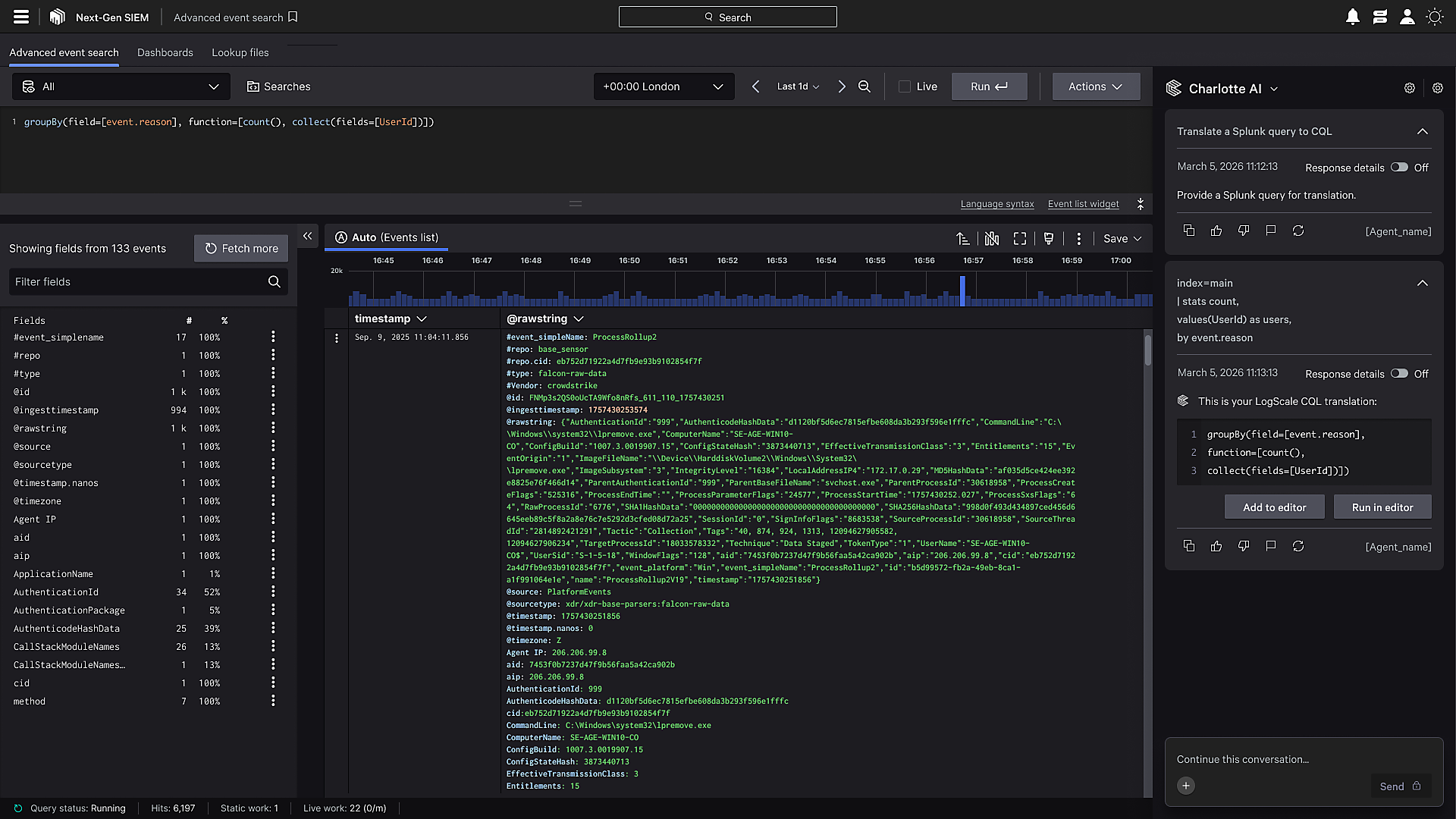Image resolution: width=1456 pixels, height=819 pixels.
Task: Open the Language syntax link
Action: click(x=996, y=204)
